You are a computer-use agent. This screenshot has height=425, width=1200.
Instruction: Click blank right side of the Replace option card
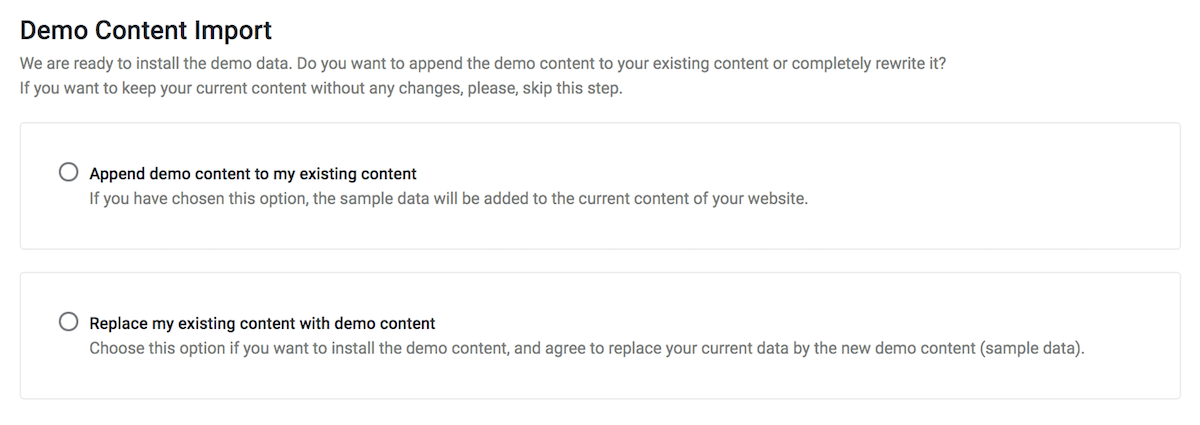[x=1000, y=310]
